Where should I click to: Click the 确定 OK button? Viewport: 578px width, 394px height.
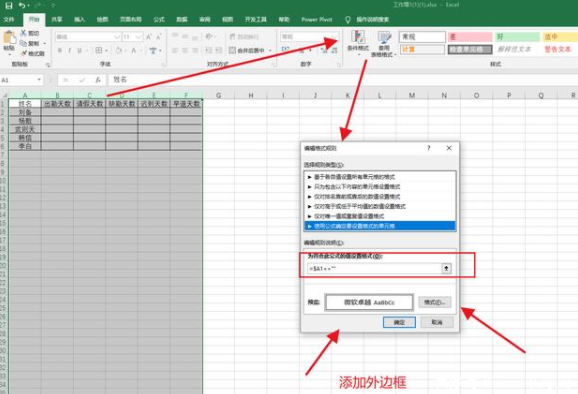(x=399, y=322)
